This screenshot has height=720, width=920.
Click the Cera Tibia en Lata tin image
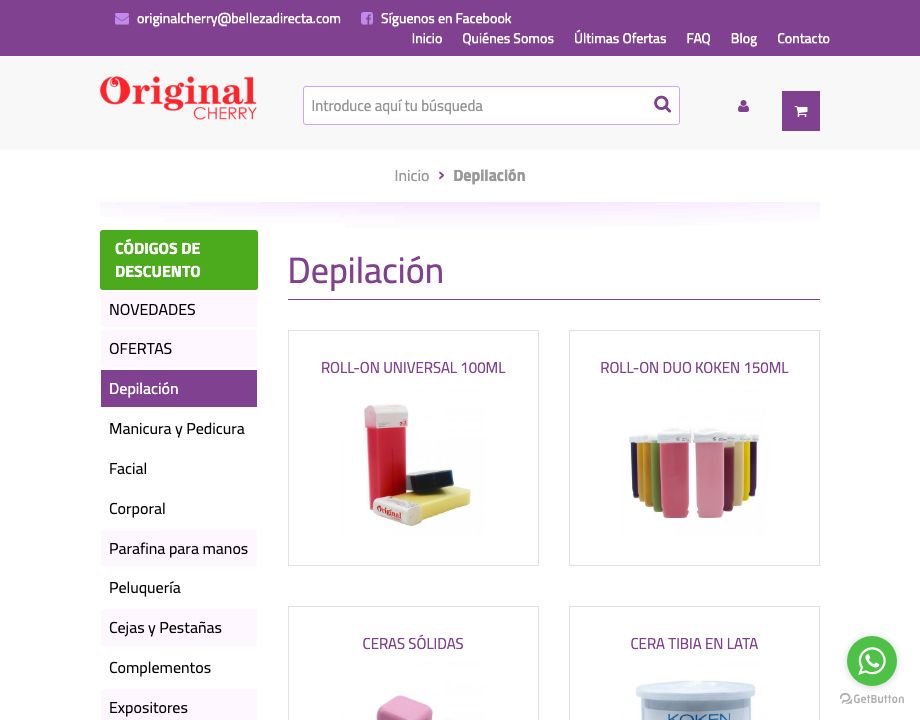pyautogui.click(x=695, y=700)
